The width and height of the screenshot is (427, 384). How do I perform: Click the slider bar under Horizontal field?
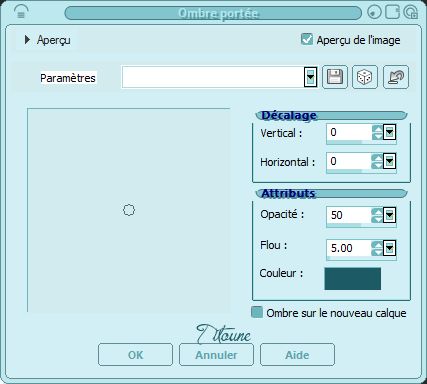(361, 171)
